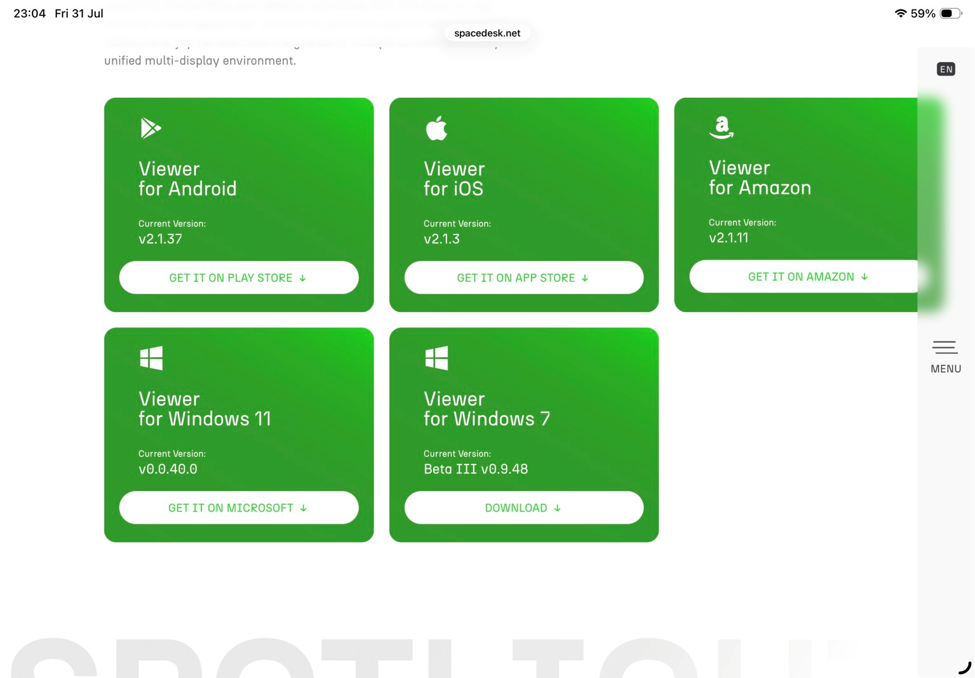This screenshot has height=678, width=975.
Task: Click GET IT ON PLAY STORE button
Action: pyautogui.click(x=239, y=277)
